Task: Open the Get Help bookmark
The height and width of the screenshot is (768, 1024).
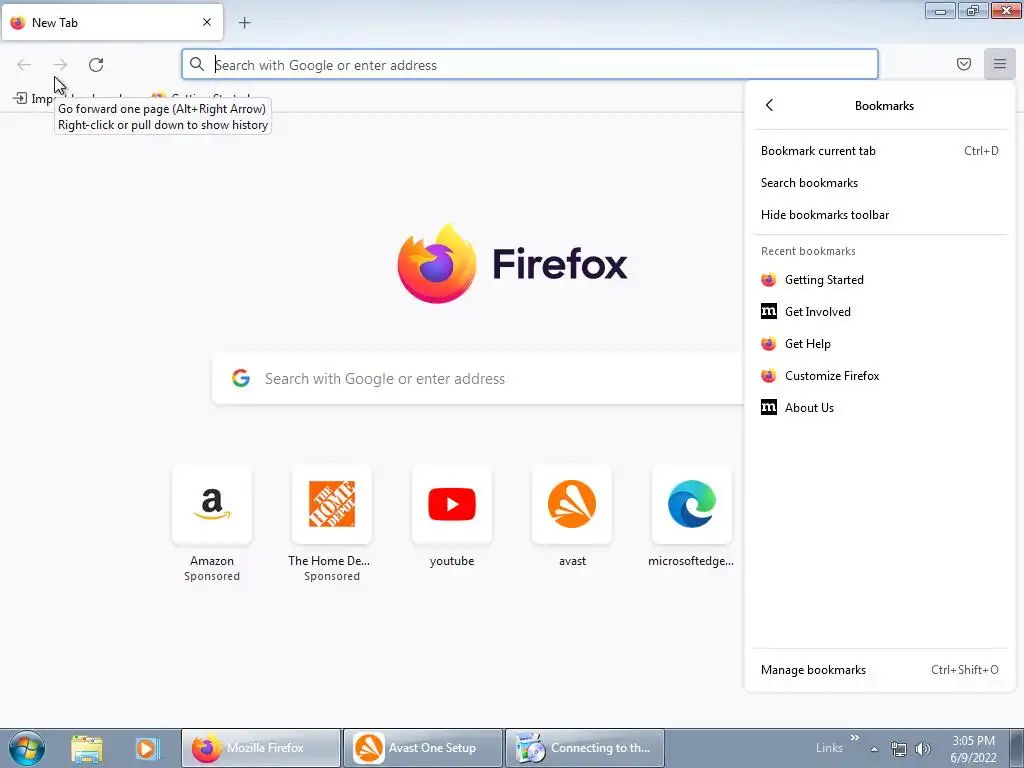Action: pos(879,344)
